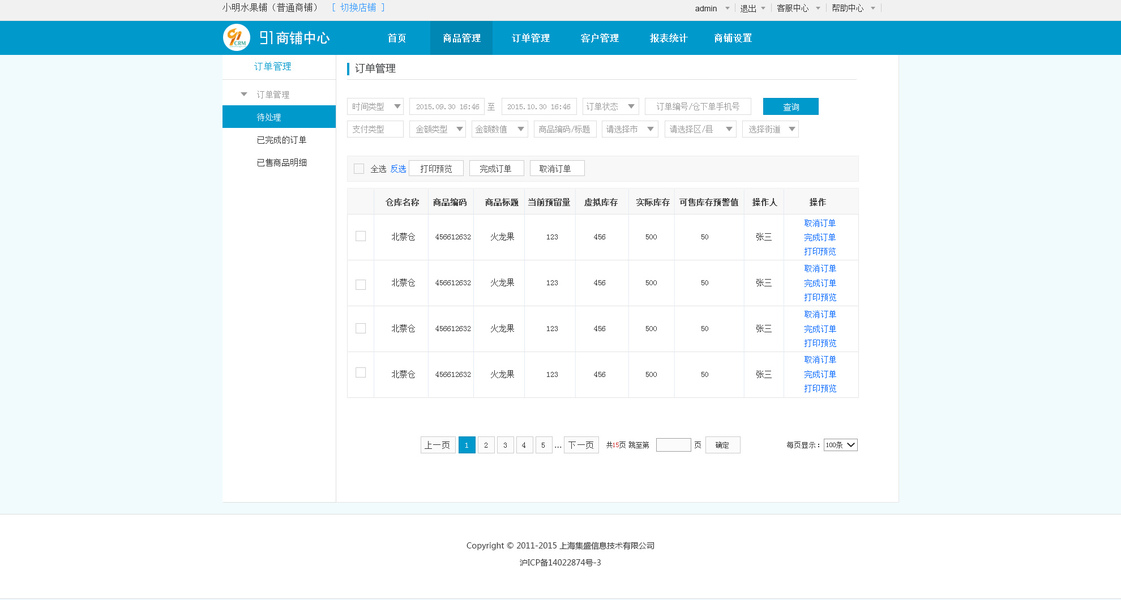1121x600 pixels.
Task: Tick the 全选 select-all checkbox
Action: [x=359, y=169]
